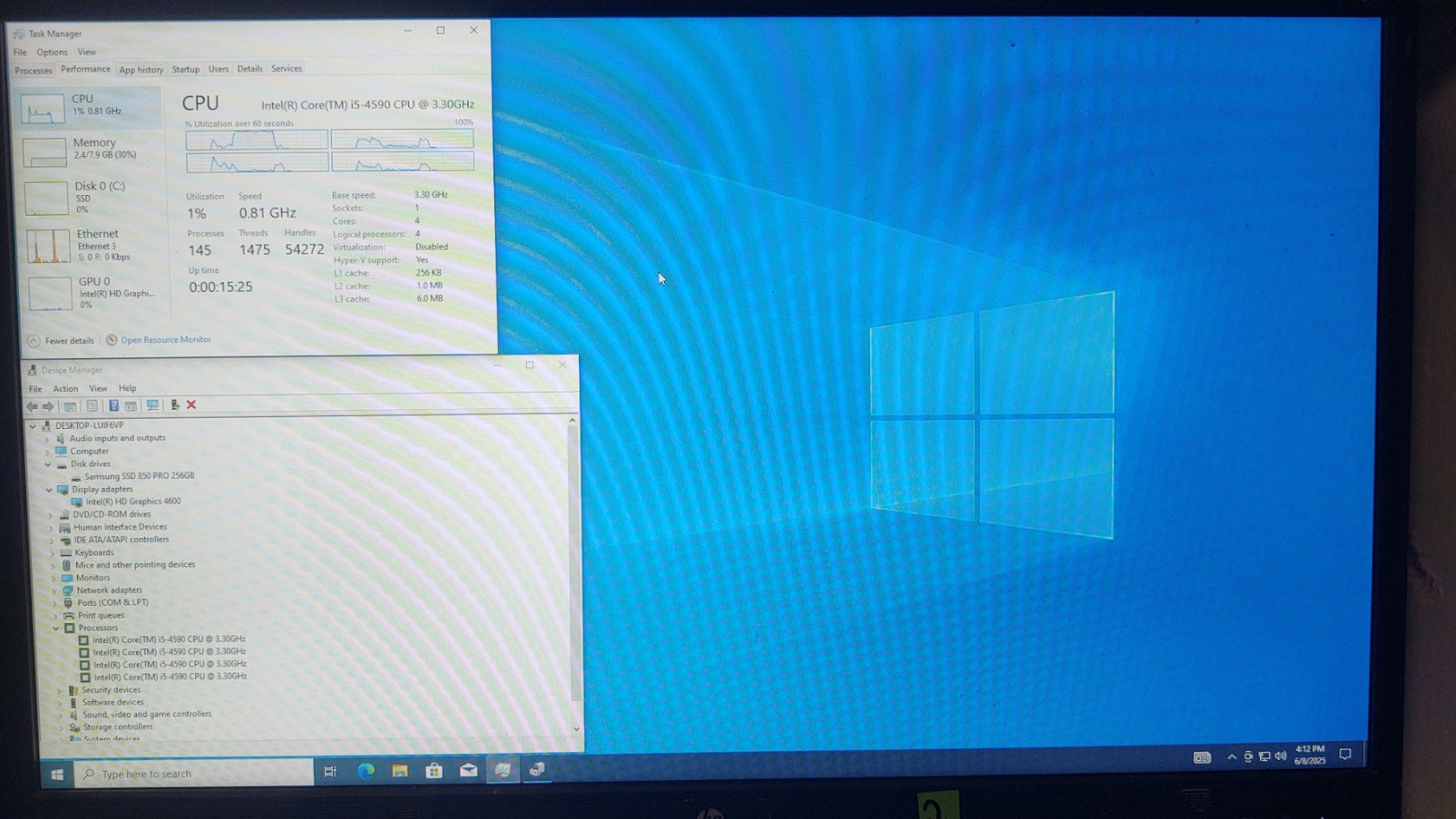Click the blue Help icon in Device Manager

point(114,406)
